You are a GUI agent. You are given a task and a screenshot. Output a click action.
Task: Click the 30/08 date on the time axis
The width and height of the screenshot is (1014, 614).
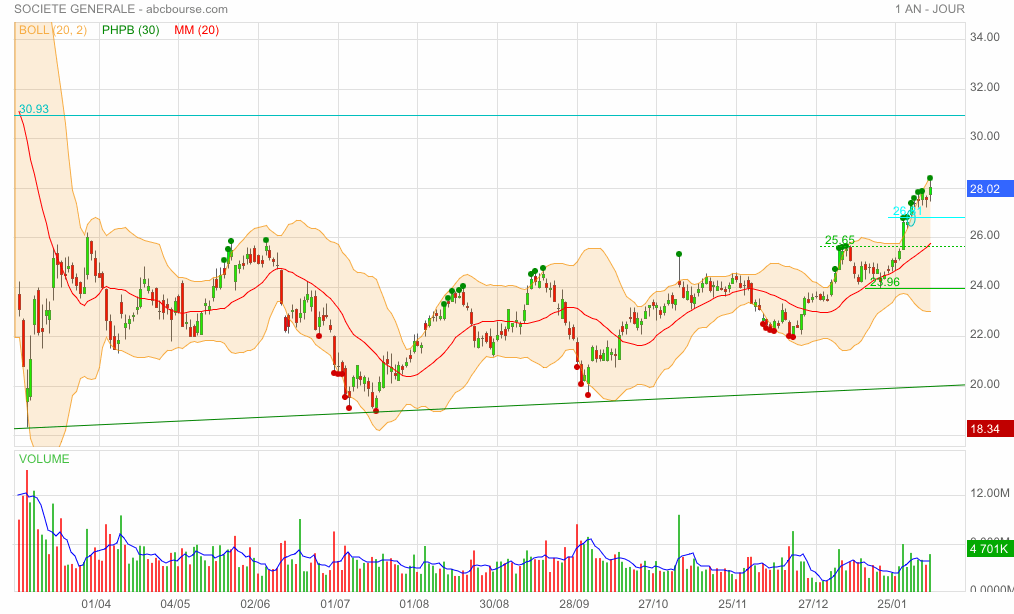(494, 604)
